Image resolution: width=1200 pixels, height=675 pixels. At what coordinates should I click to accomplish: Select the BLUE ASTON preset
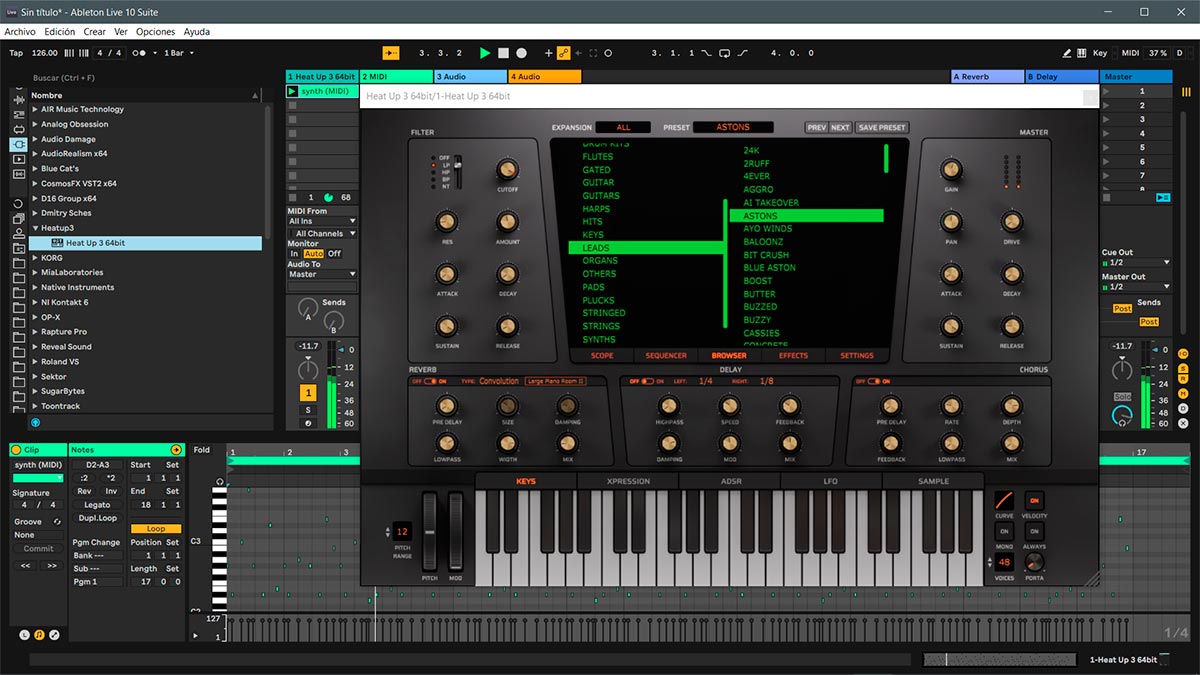[770, 268]
